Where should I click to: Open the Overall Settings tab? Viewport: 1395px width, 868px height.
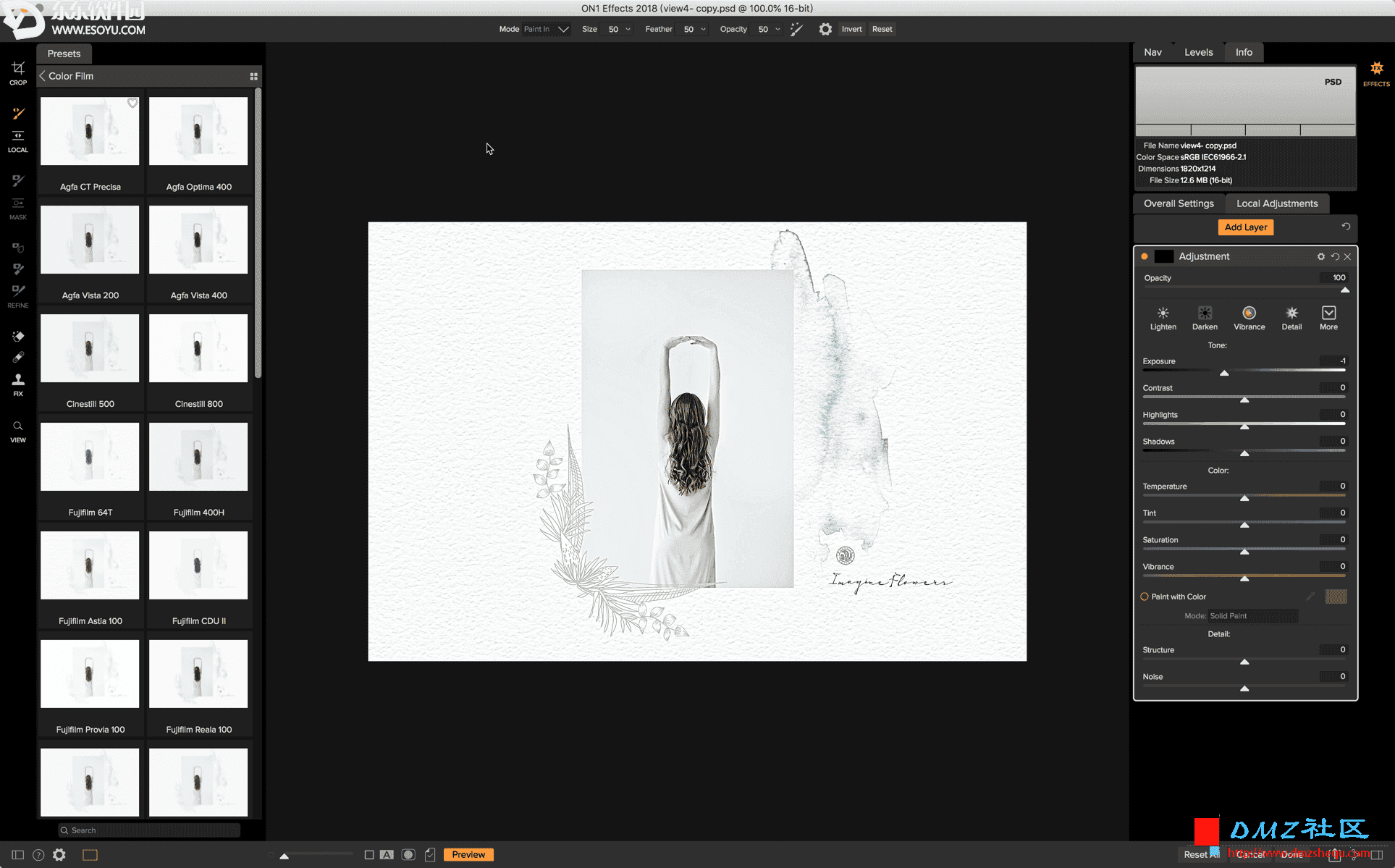pos(1179,203)
